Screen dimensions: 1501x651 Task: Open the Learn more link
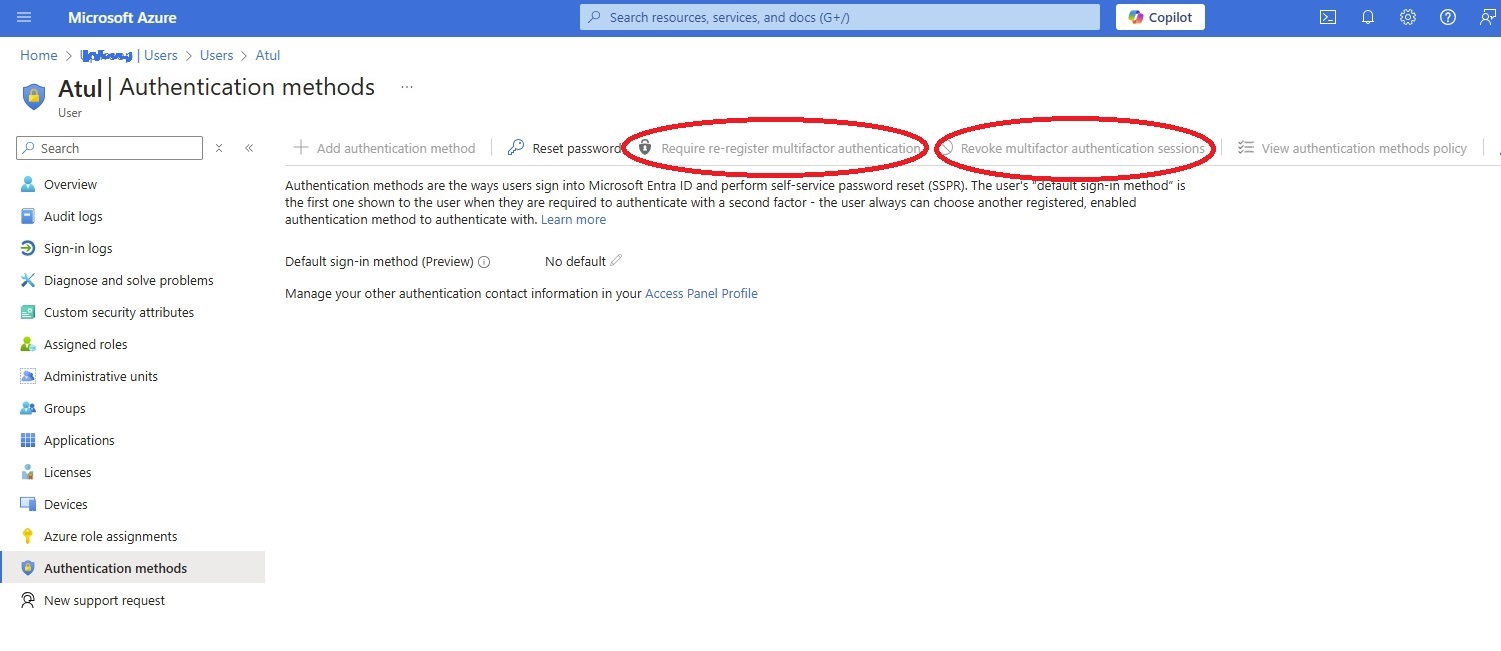[573, 219]
